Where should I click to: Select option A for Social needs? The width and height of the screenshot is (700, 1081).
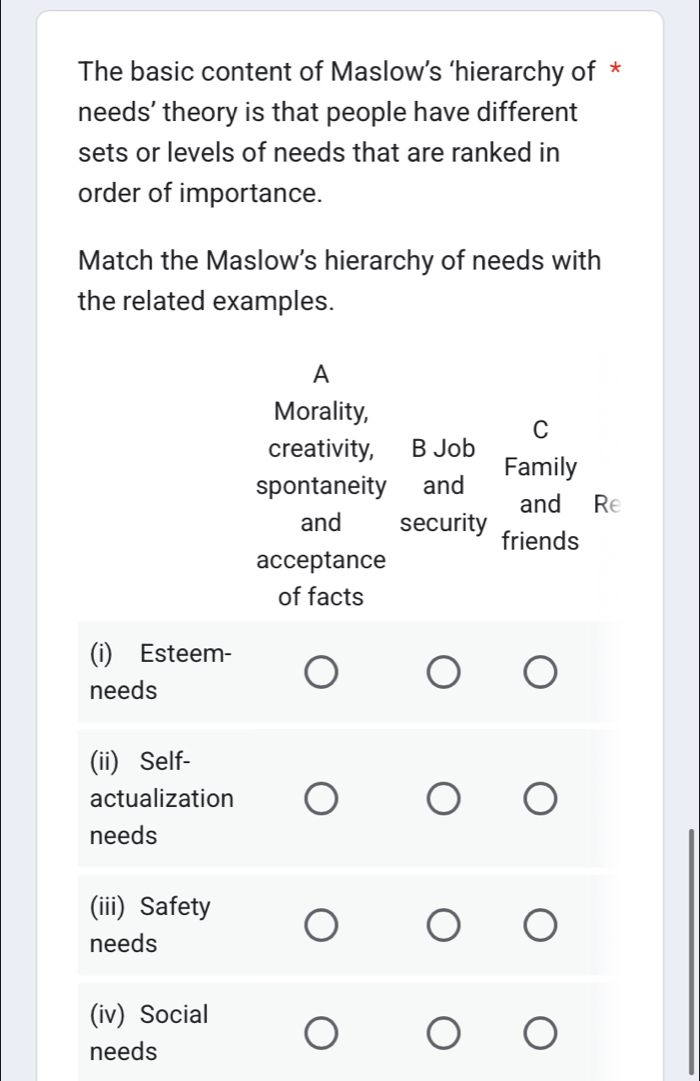[x=321, y=1032]
